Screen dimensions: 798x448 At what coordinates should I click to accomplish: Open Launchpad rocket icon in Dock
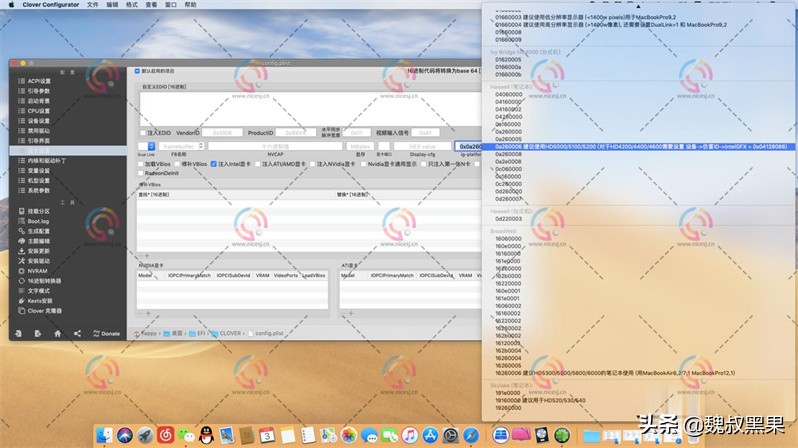click(x=145, y=435)
